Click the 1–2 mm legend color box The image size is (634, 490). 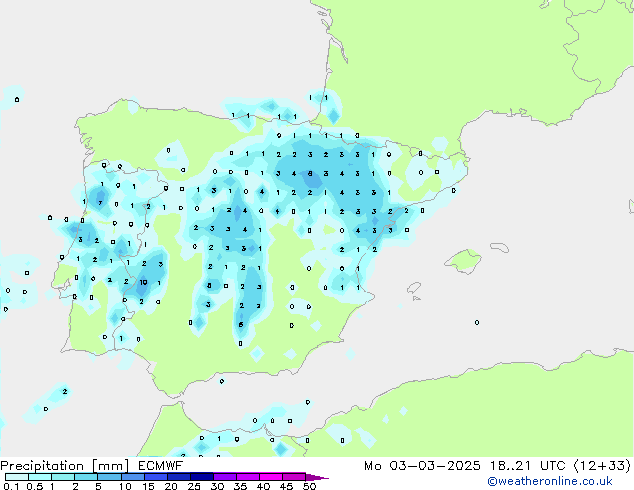point(63,477)
